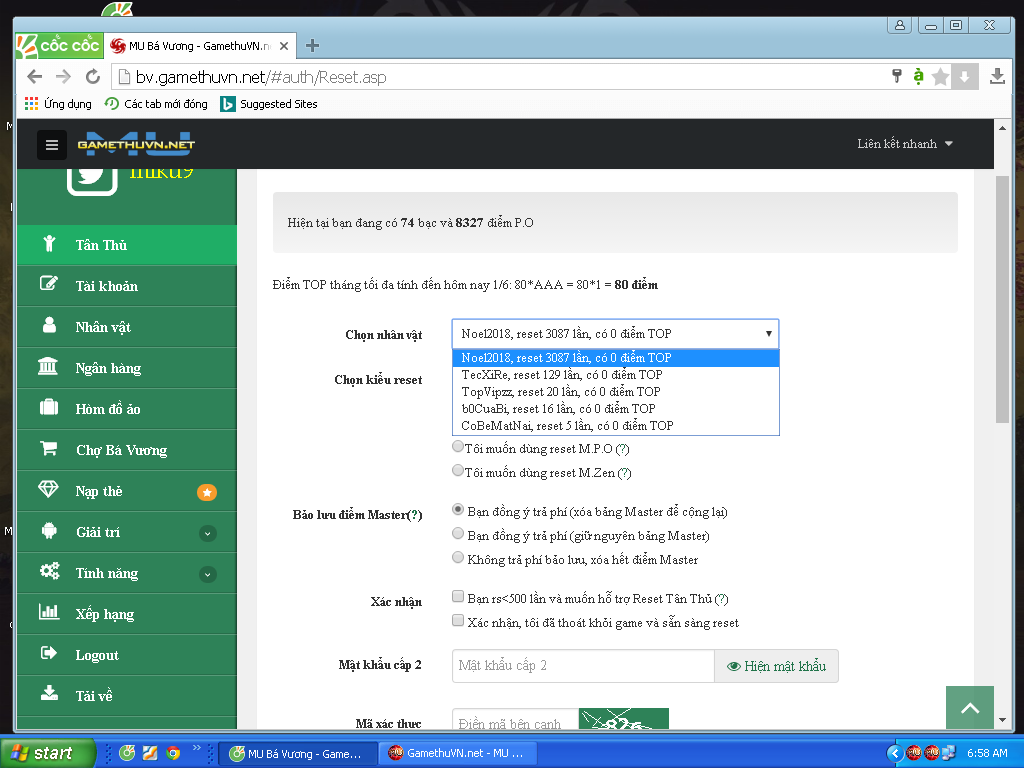This screenshot has width=1024, height=768.
Task: Toggle Hiện mật khẩu to show password
Action: pos(776,666)
